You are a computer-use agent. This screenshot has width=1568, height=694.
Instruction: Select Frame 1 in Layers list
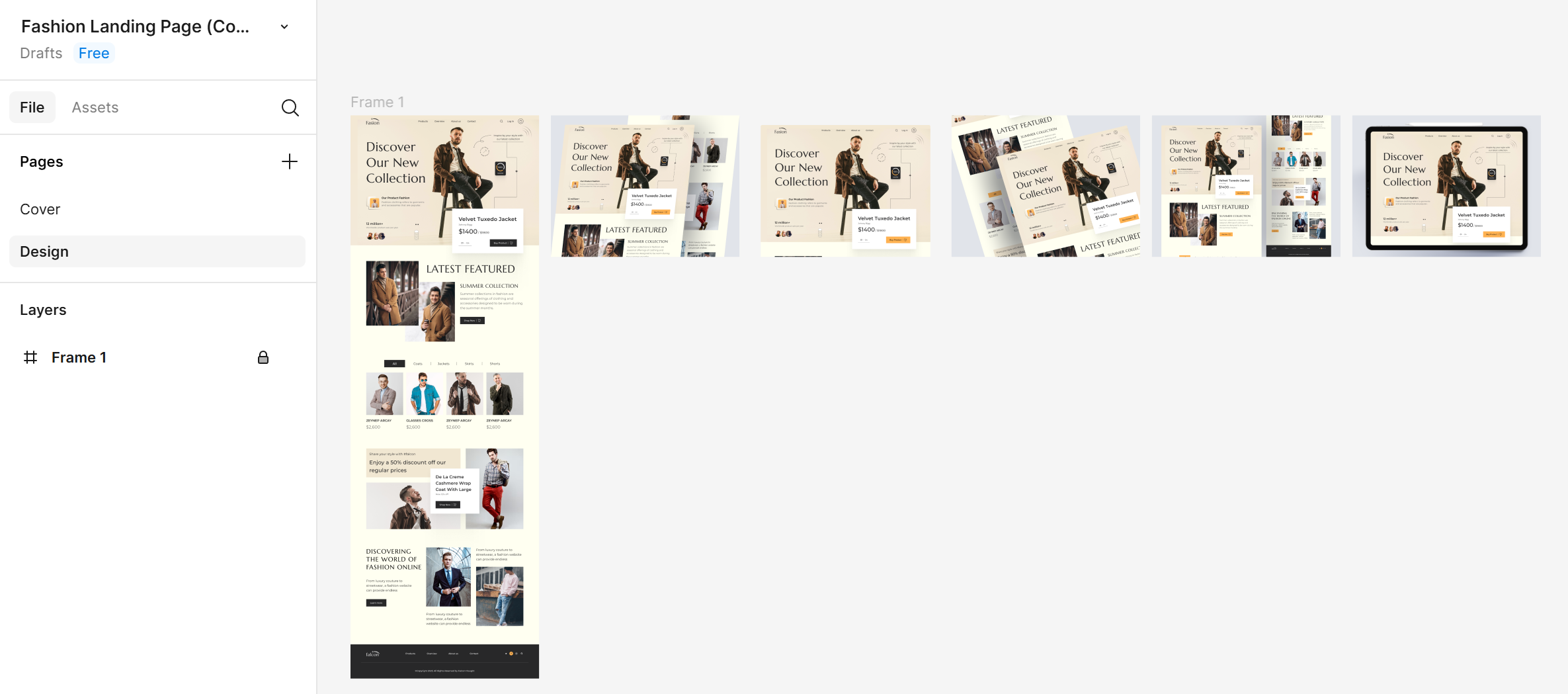pyautogui.click(x=79, y=358)
